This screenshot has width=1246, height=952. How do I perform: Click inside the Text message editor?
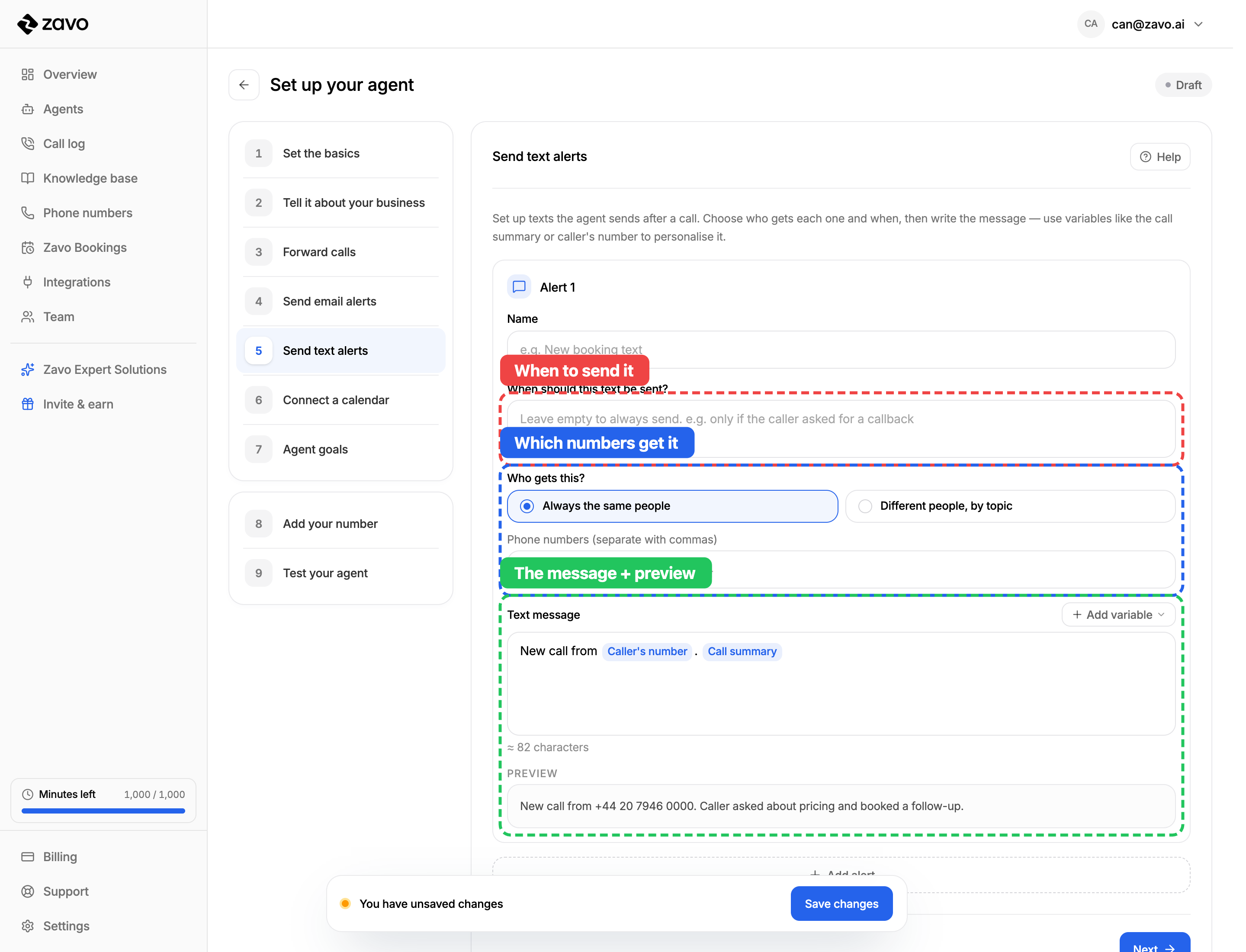click(841, 683)
